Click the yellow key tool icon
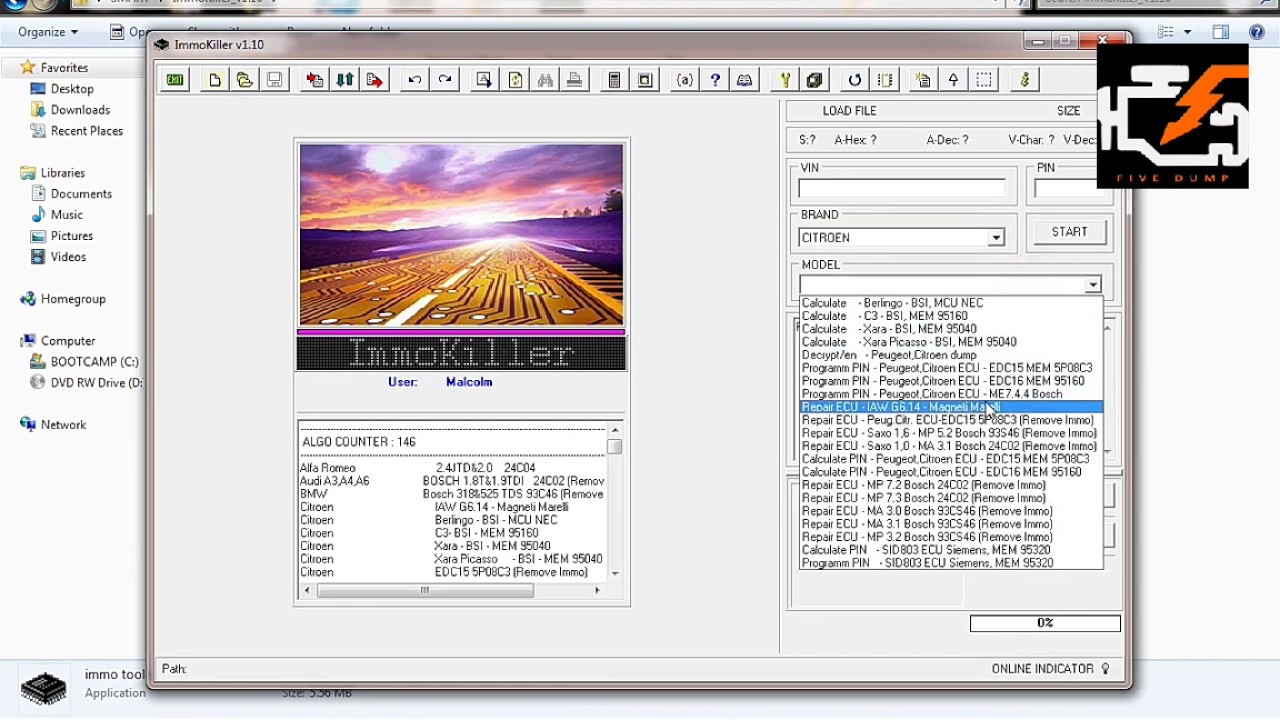This screenshot has width=1280, height=720. coord(785,80)
